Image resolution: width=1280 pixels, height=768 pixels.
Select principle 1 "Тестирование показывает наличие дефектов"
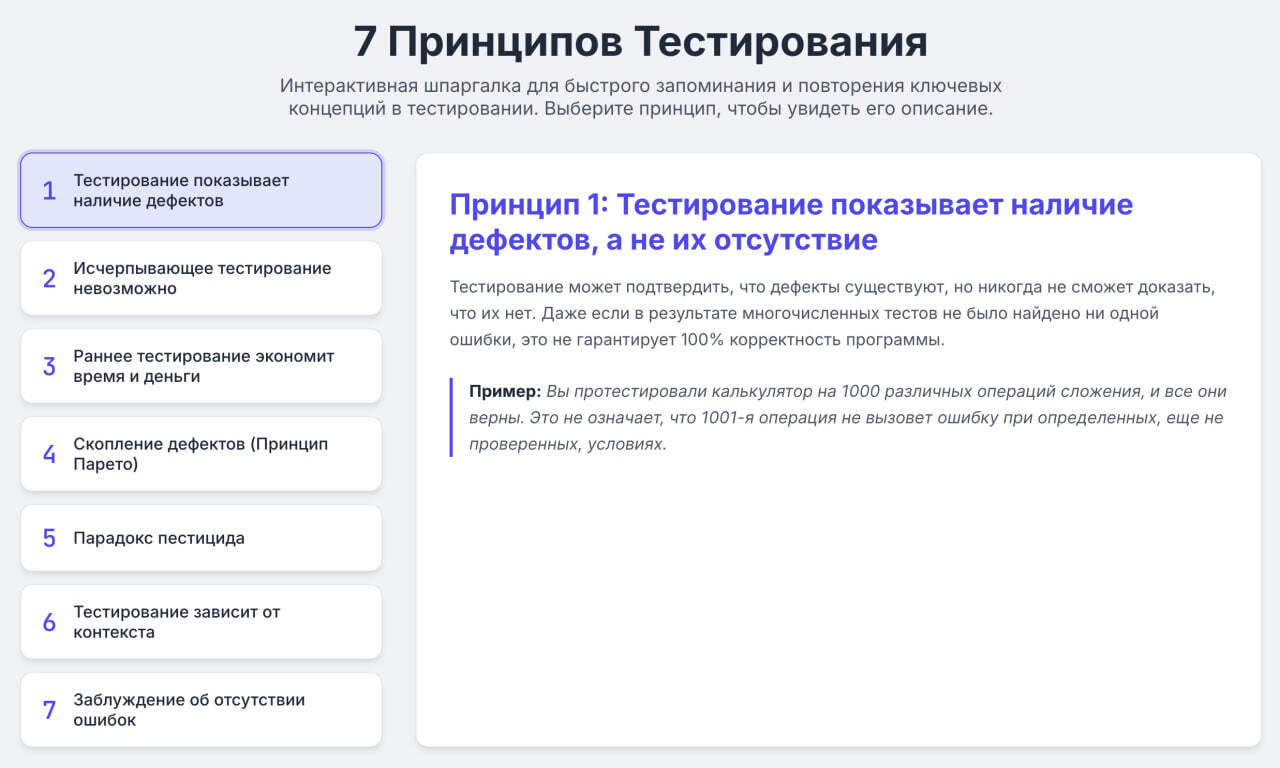click(201, 190)
